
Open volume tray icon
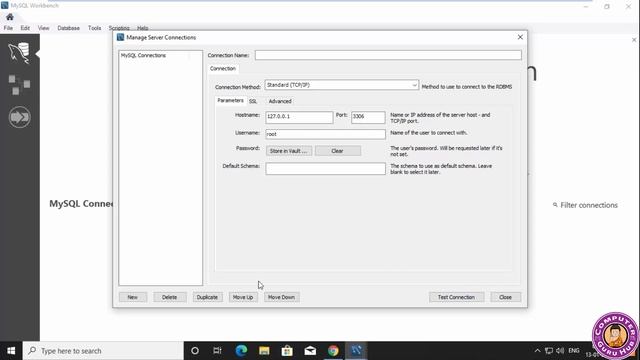(560, 351)
